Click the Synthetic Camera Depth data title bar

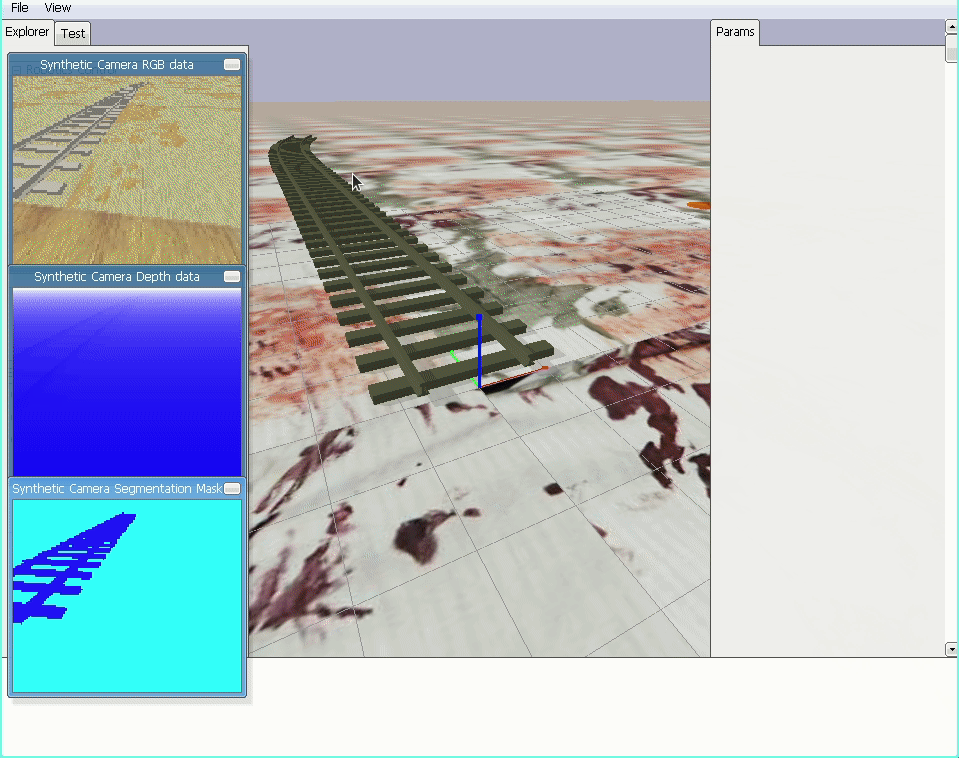click(116, 277)
